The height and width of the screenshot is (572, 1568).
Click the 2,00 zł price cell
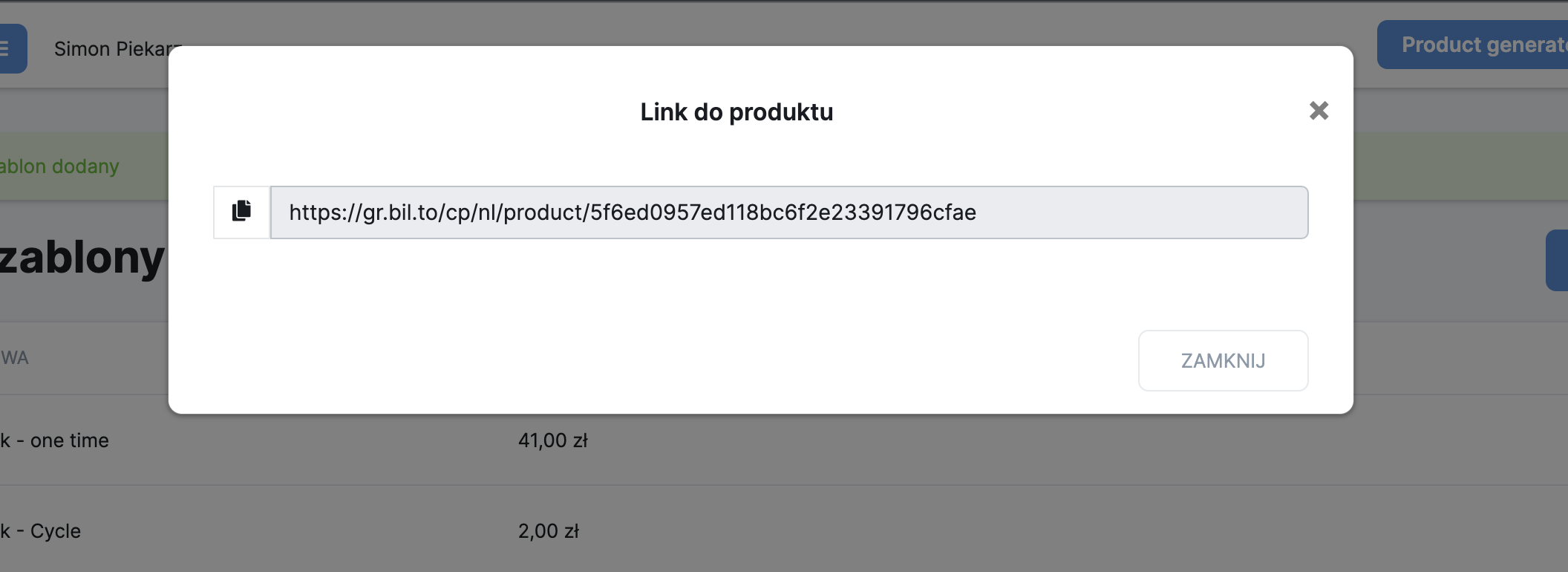click(548, 531)
